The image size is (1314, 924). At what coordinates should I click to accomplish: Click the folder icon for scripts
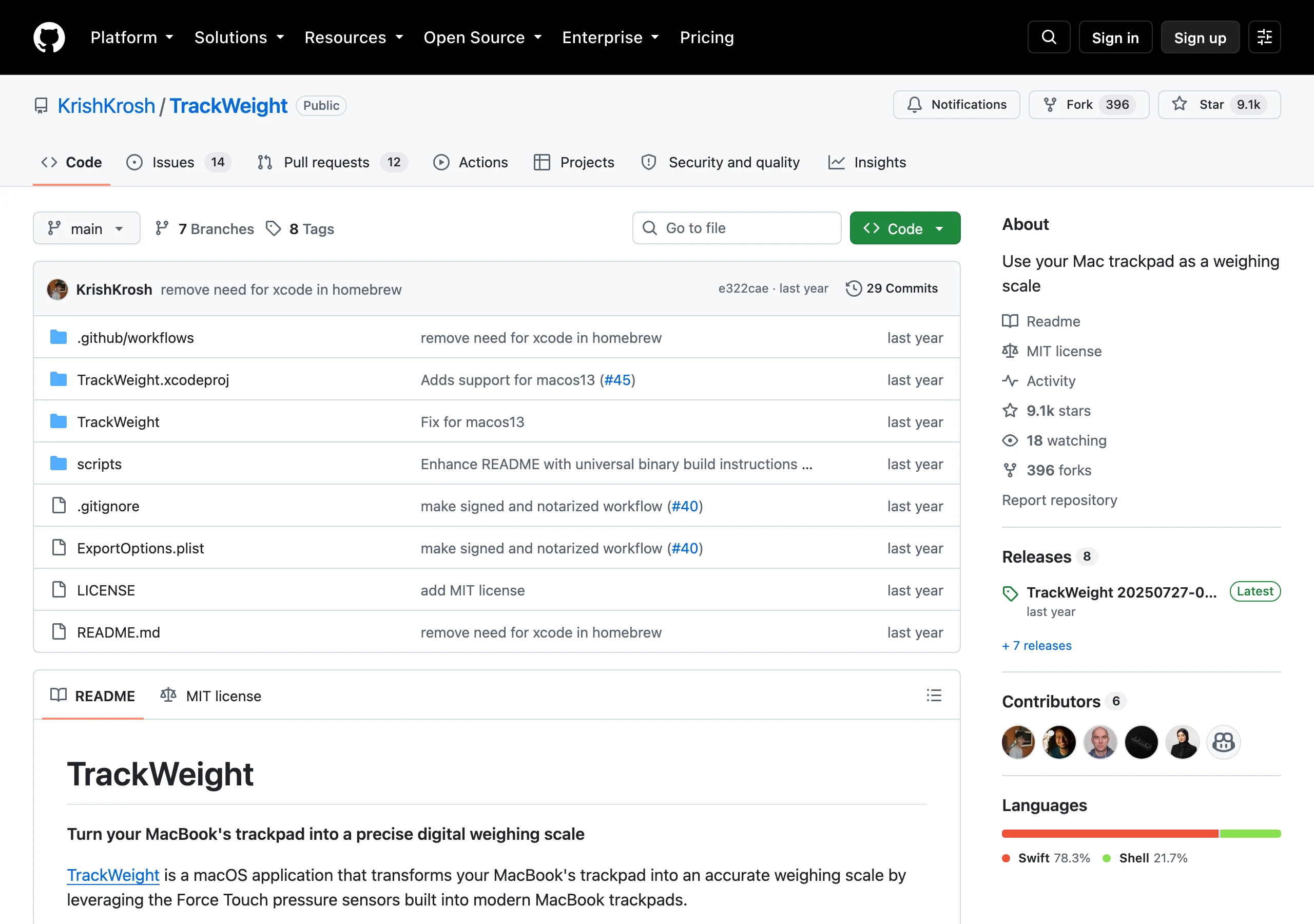59,463
